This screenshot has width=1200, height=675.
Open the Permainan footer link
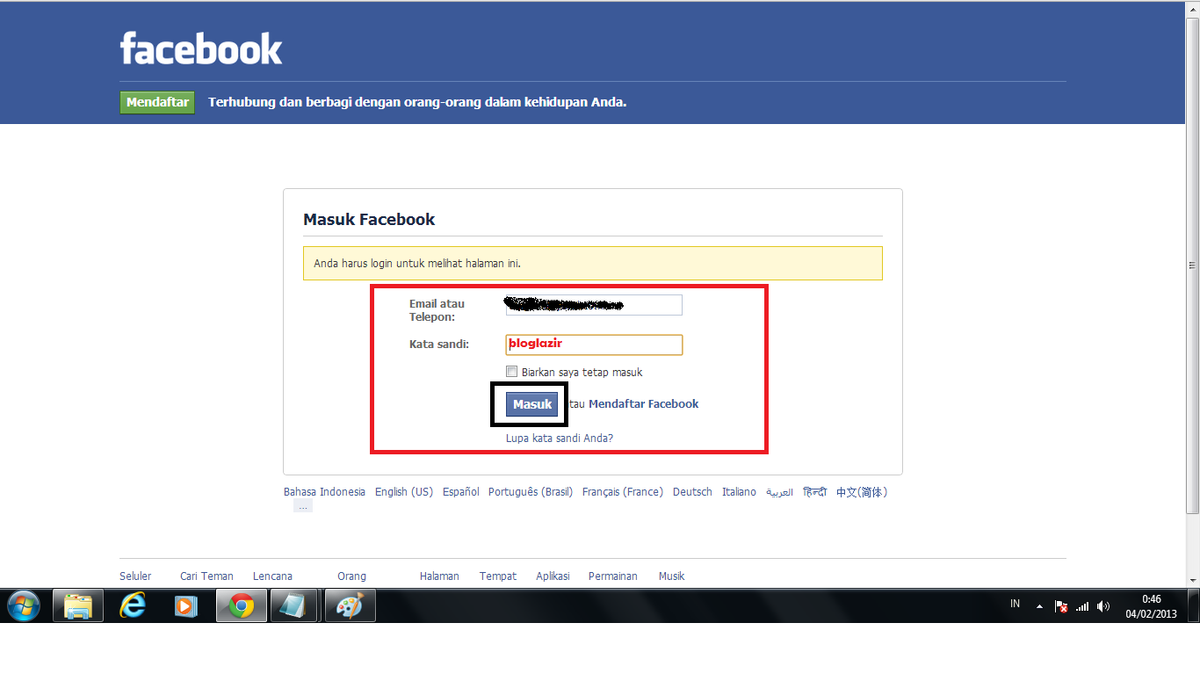tap(613, 576)
